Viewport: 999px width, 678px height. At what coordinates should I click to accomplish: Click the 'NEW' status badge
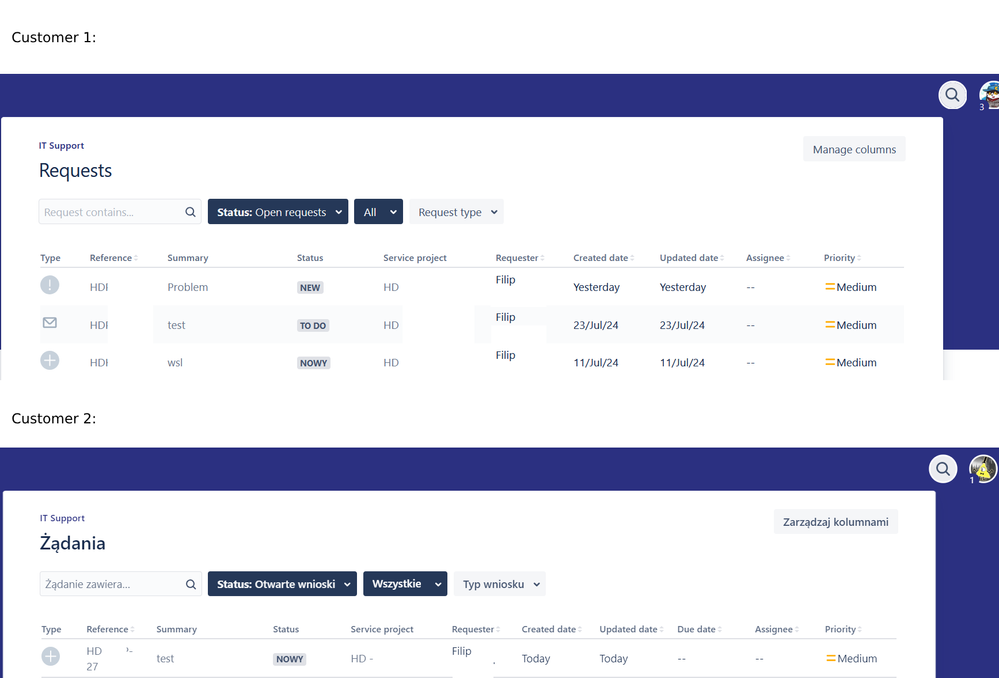(x=310, y=287)
